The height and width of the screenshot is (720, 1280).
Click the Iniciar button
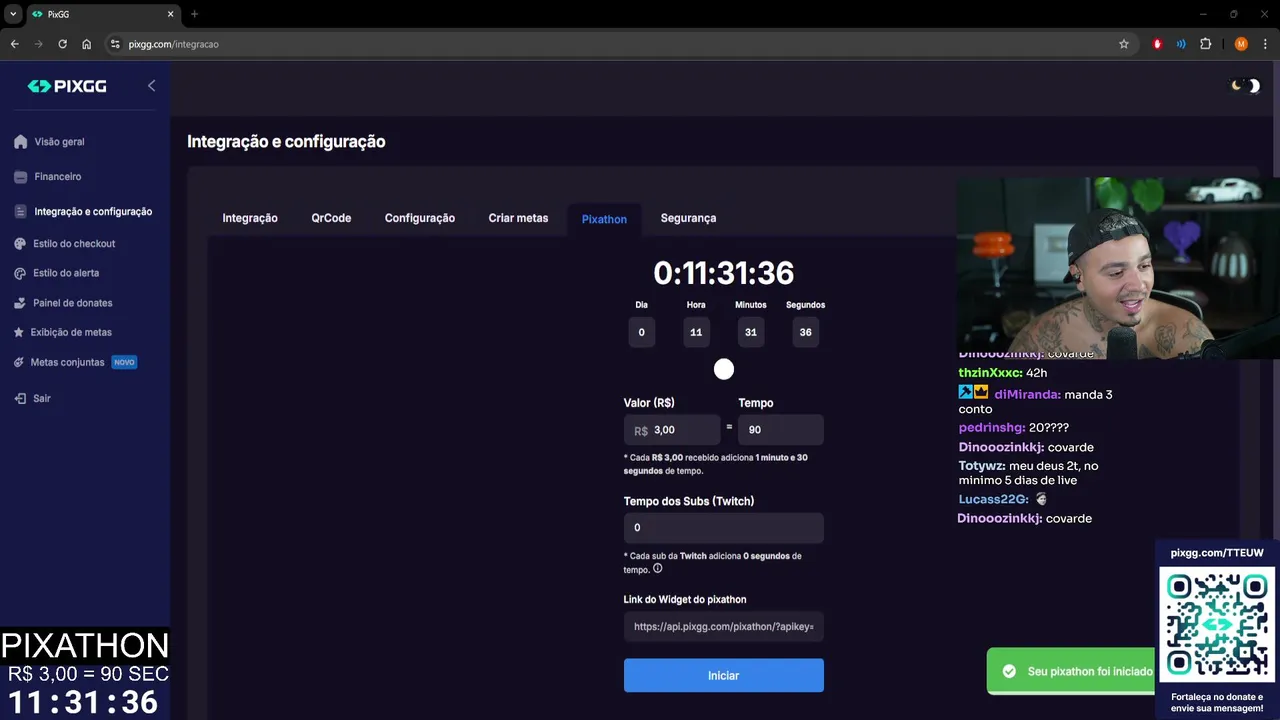pos(724,675)
